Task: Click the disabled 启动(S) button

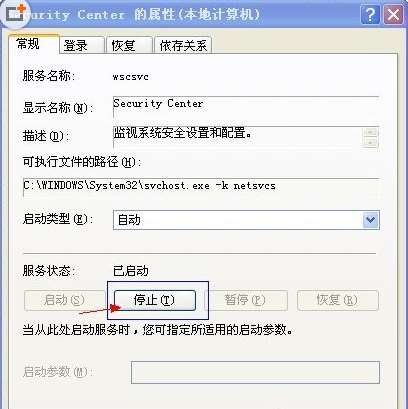Action: pyautogui.click(x=64, y=300)
